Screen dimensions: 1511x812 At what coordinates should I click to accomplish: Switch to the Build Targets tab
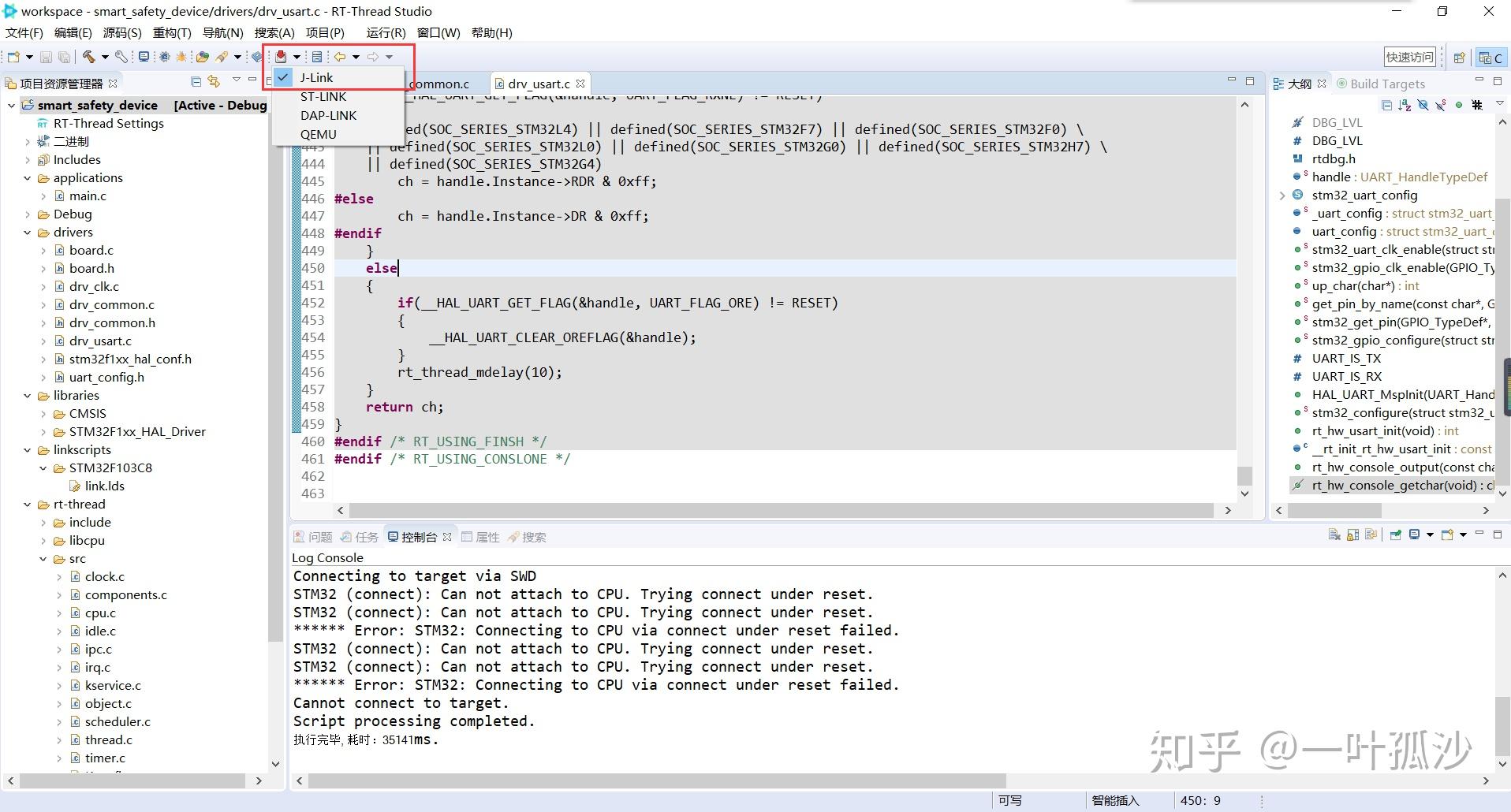(x=1379, y=84)
